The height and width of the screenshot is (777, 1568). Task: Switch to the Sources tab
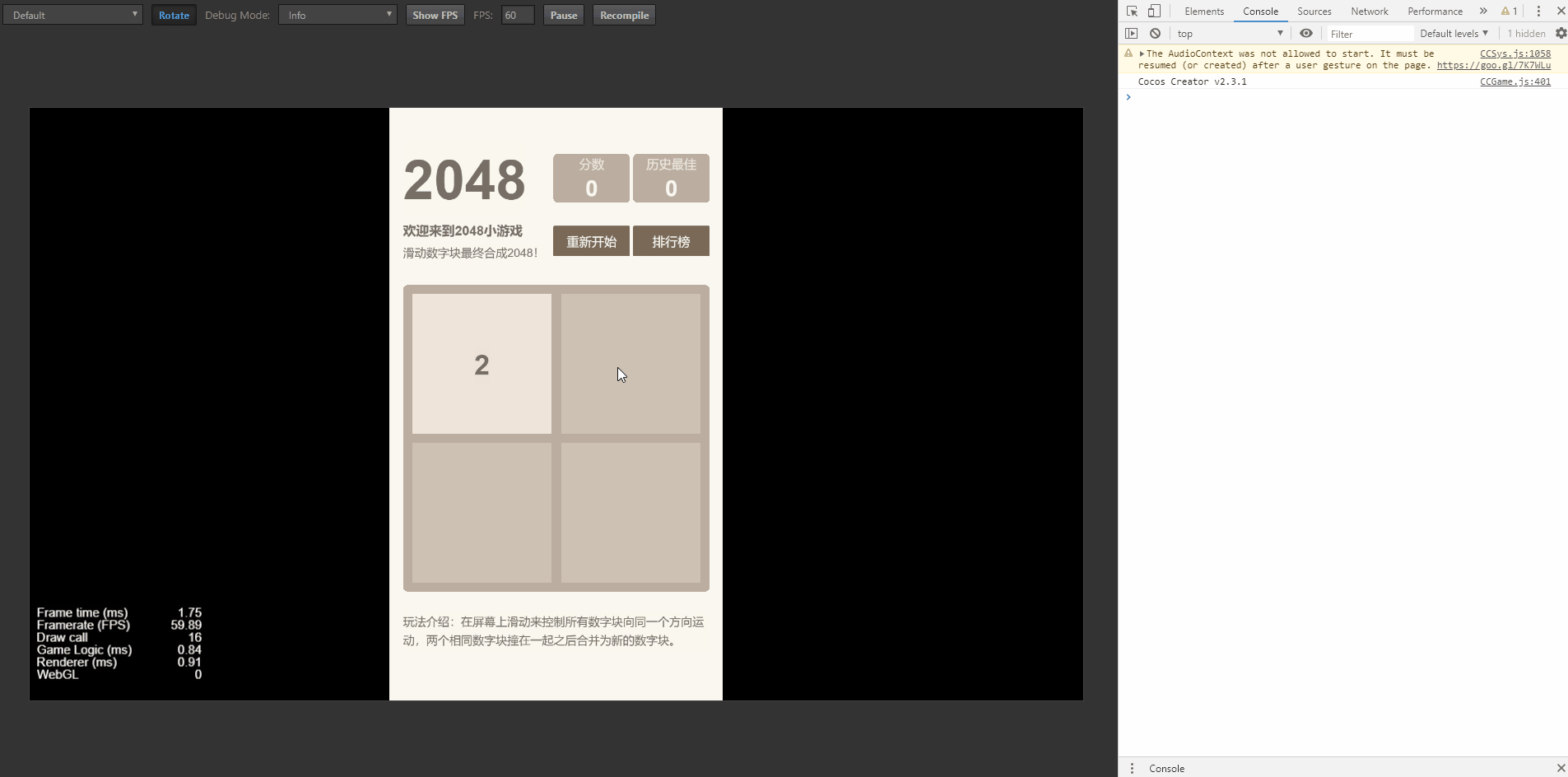click(x=1314, y=12)
